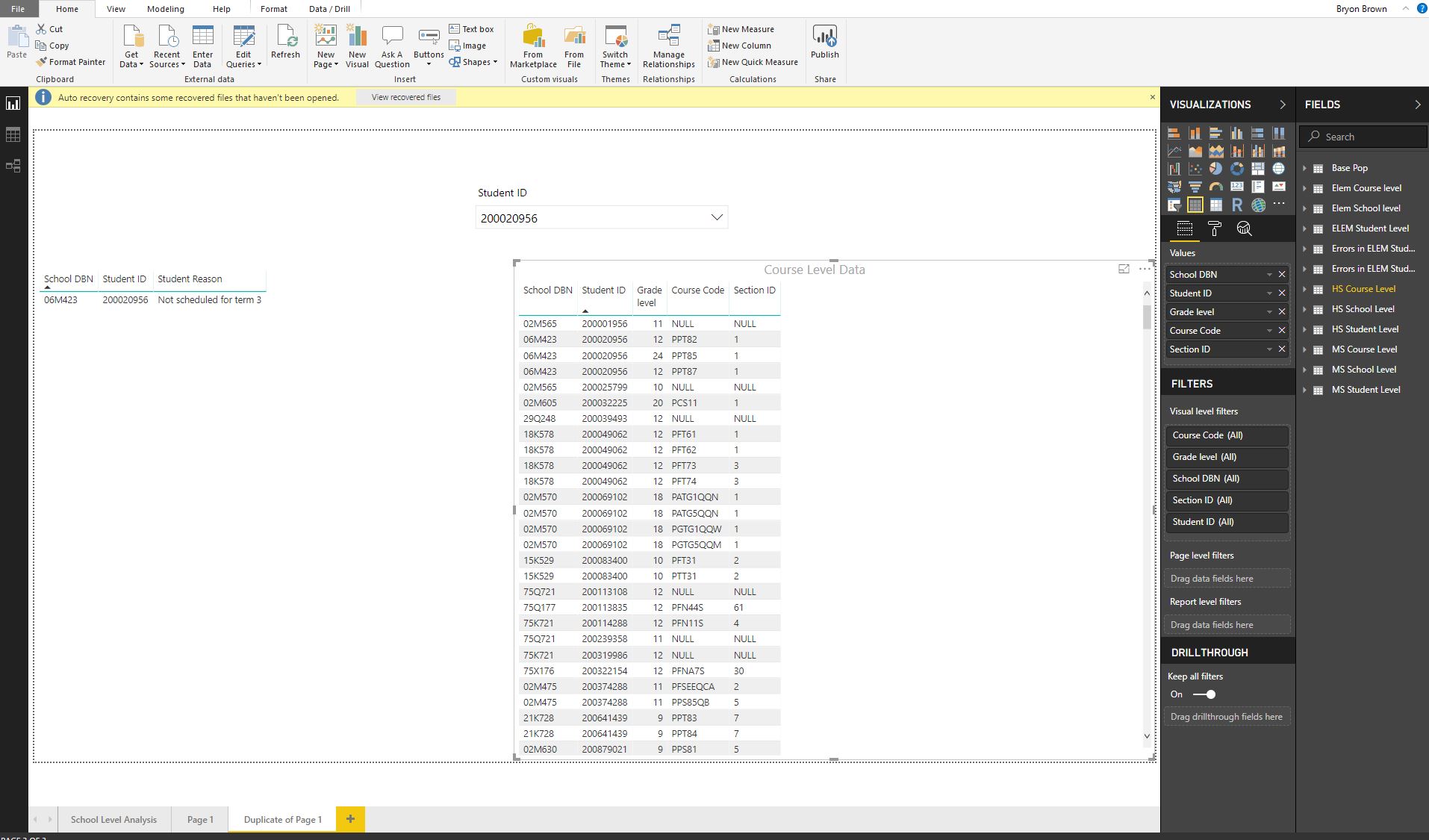
Task: Expand the Base Pop fields table
Action: pyautogui.click(x=1305, y=168)
